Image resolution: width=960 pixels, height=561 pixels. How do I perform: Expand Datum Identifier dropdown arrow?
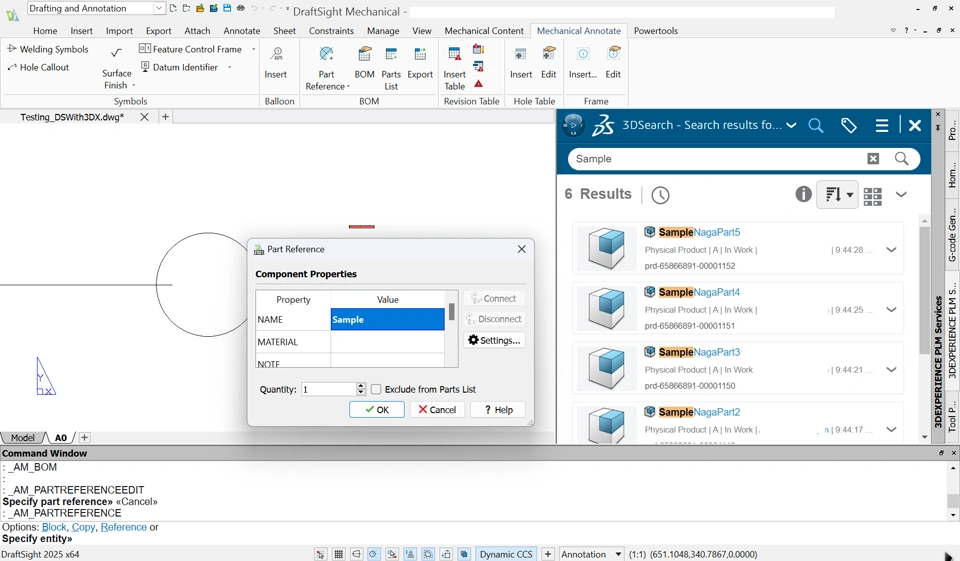click(x=230, y=67)
